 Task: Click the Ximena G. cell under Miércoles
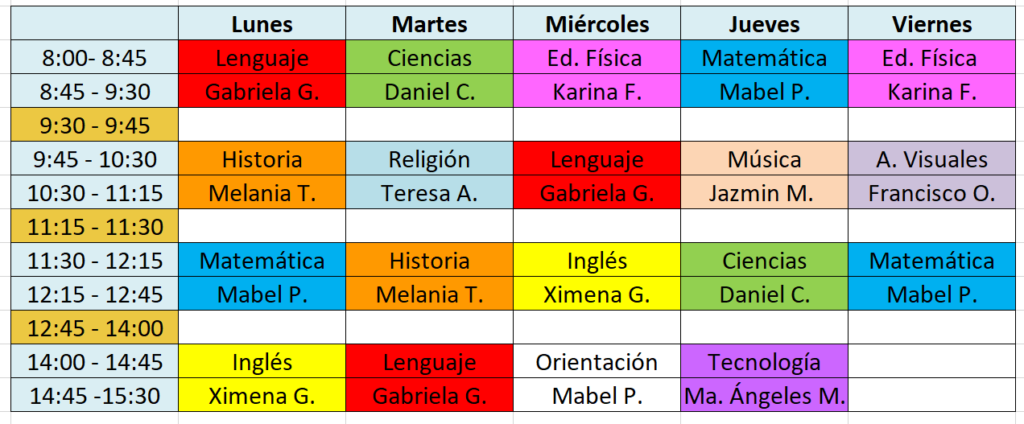coord(597,294)
